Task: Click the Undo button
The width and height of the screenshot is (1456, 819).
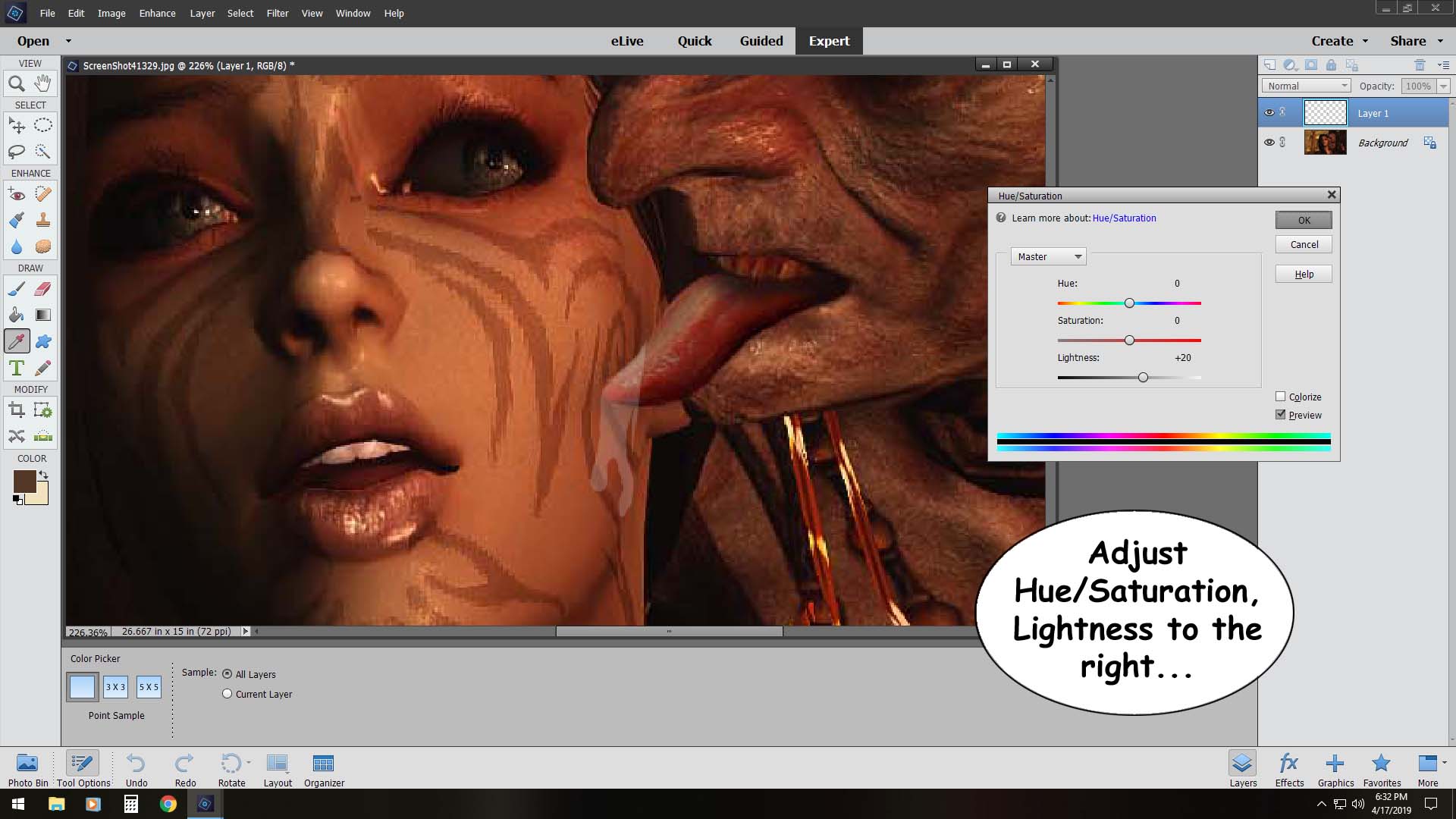Action: pyautogui.click(x=136, y=769)
